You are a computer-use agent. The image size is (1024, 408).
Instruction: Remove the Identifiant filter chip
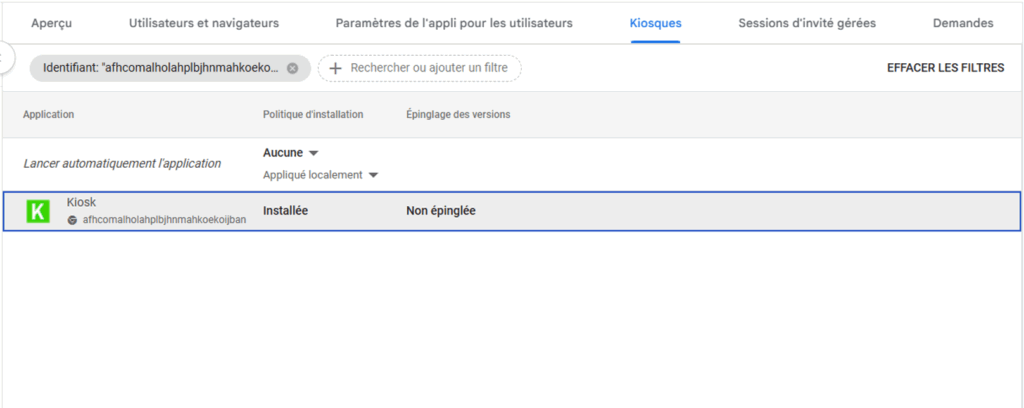tap(292, 68)
